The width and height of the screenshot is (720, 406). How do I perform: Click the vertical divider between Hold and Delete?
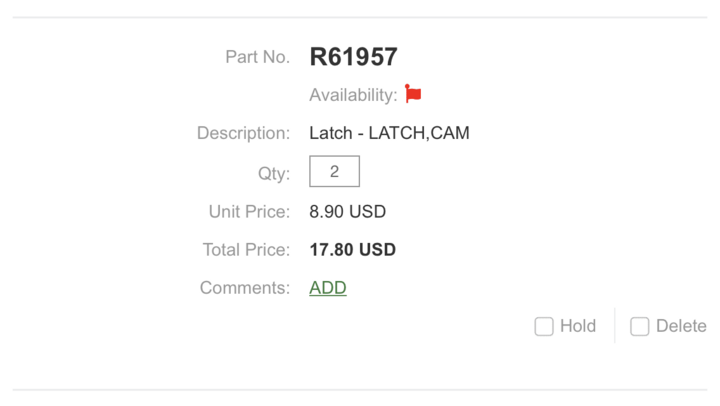tap(614, 325)
